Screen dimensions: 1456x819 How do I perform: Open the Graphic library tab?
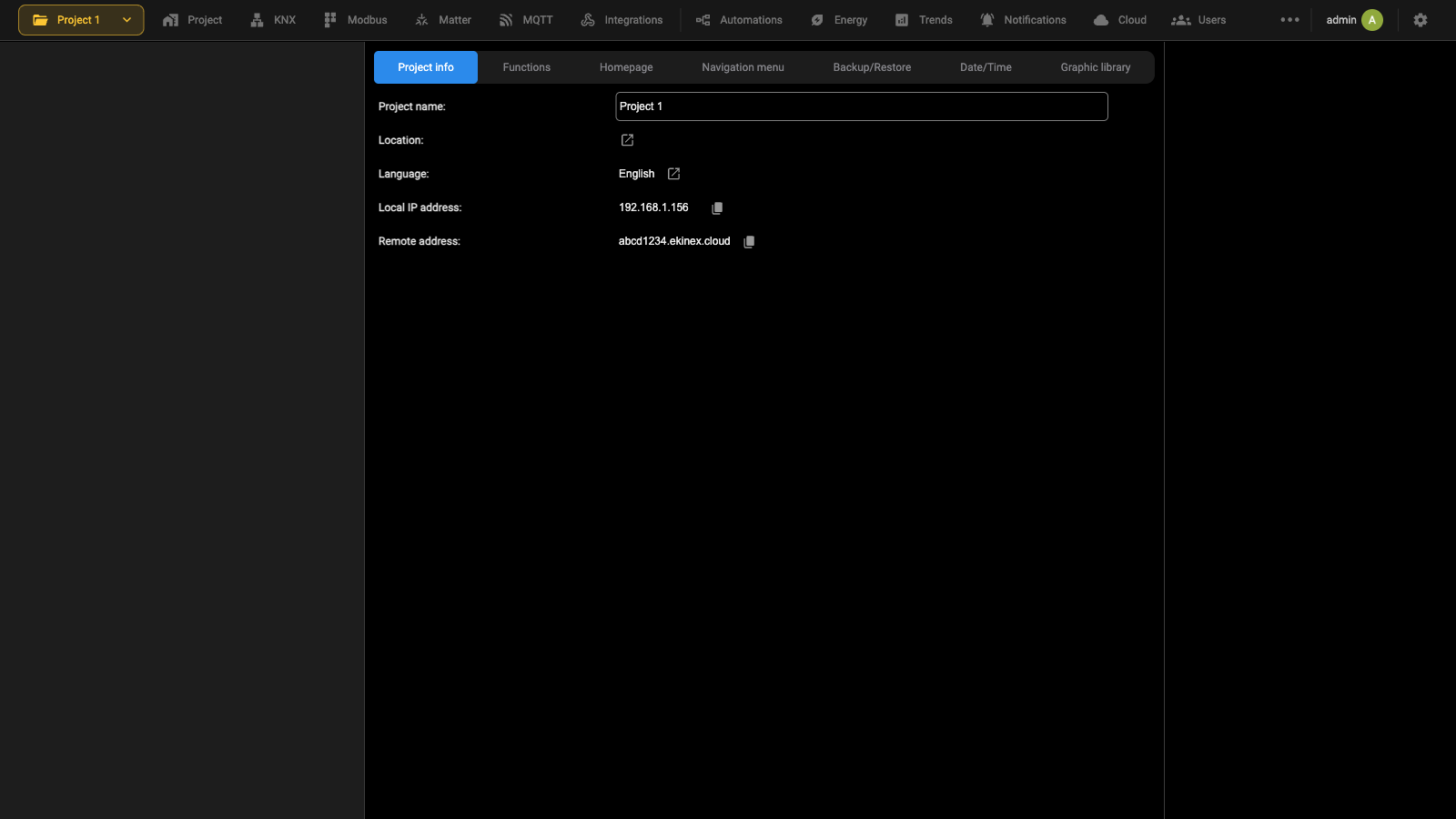[x=1096, y=67]
